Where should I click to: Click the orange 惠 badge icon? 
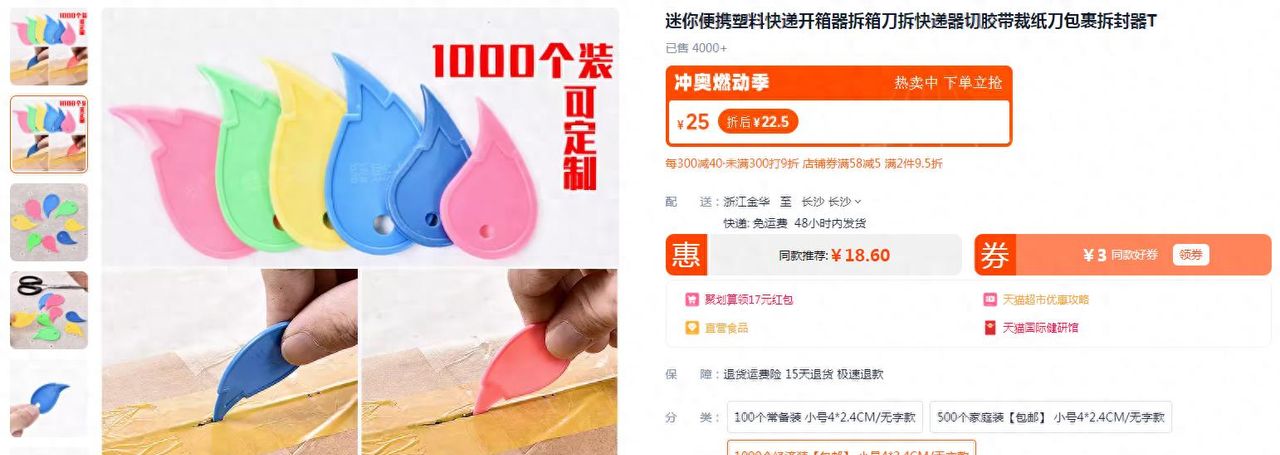click(686, 255)
